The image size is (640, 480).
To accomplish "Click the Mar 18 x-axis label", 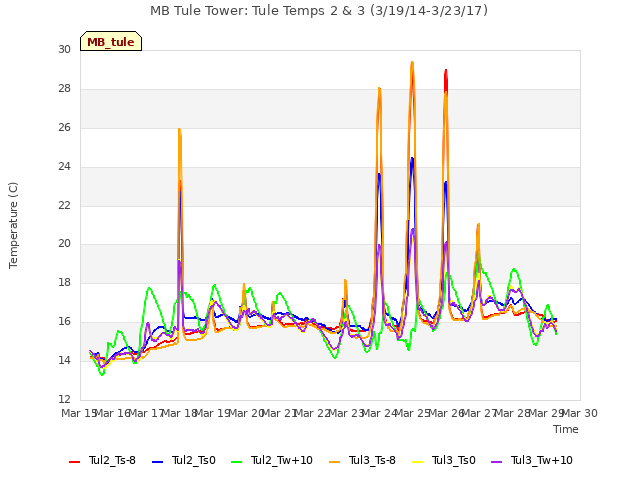I will coord(180,413).
